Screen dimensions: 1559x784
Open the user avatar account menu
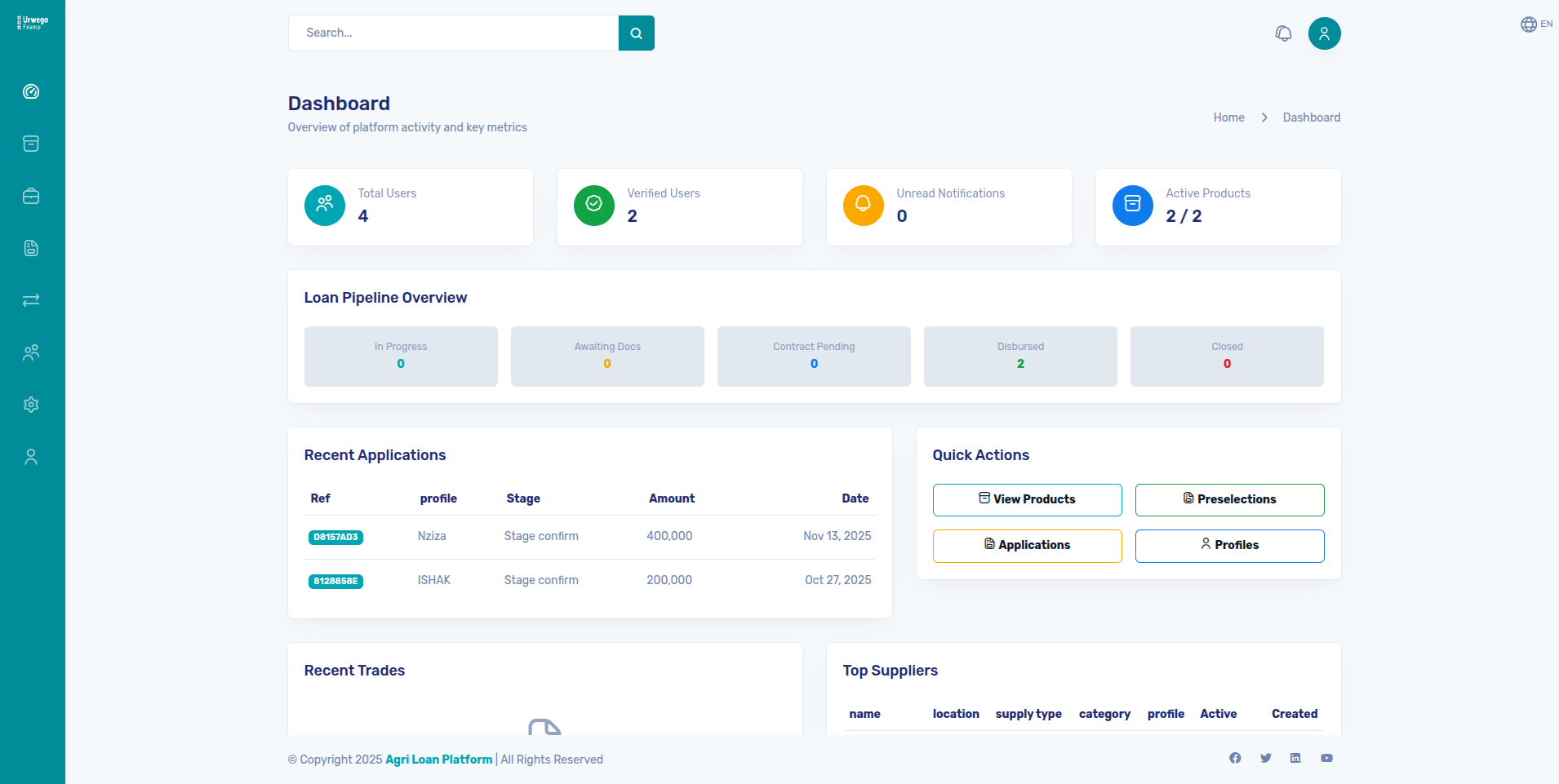(x=1325, y=33)
